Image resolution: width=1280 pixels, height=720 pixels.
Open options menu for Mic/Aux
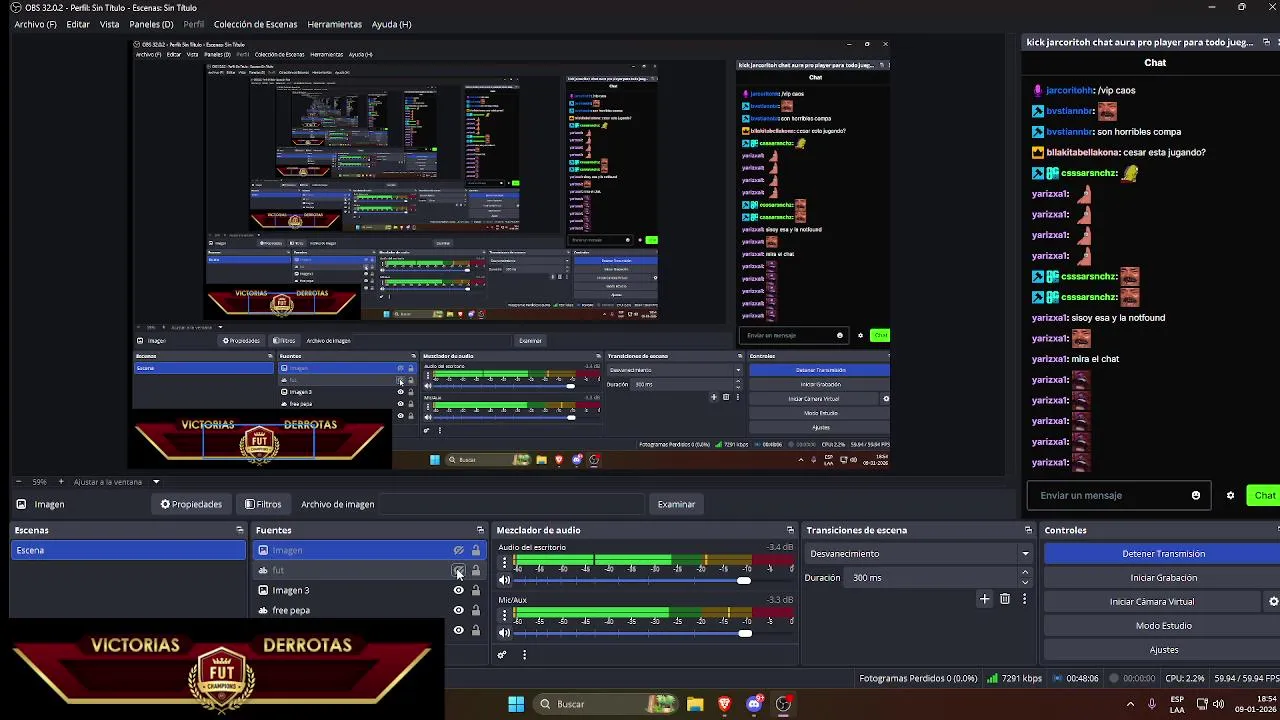[505, 615]
